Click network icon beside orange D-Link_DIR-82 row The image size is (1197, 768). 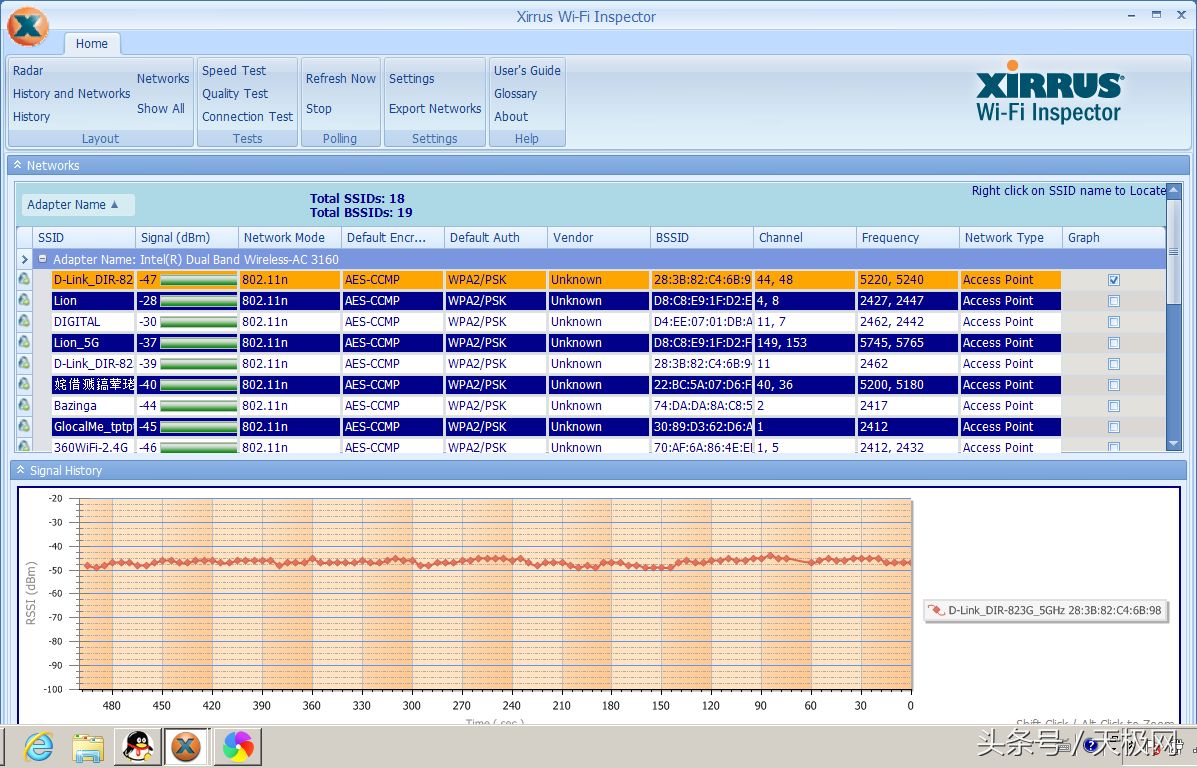[x=24, y=279]
